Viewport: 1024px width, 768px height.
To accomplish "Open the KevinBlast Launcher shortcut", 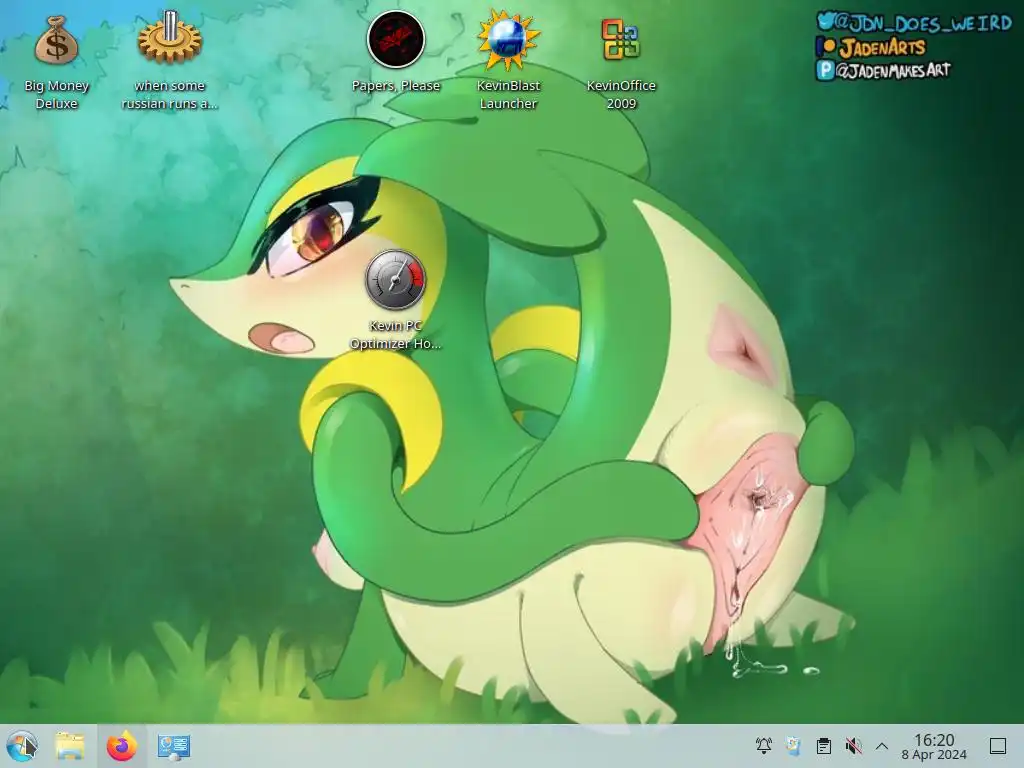I will pos(508,40).
